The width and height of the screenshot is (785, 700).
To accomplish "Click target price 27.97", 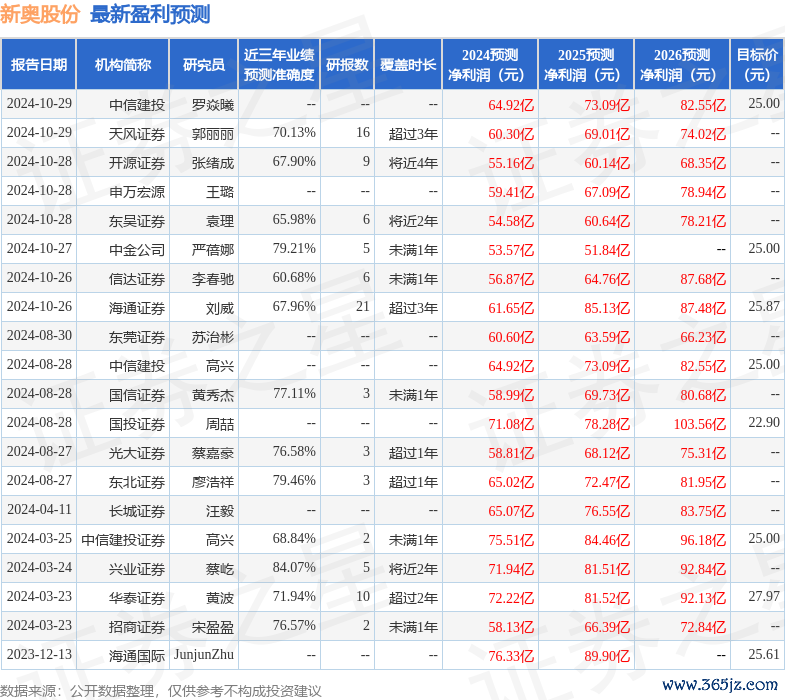I will tap(764, 597).
